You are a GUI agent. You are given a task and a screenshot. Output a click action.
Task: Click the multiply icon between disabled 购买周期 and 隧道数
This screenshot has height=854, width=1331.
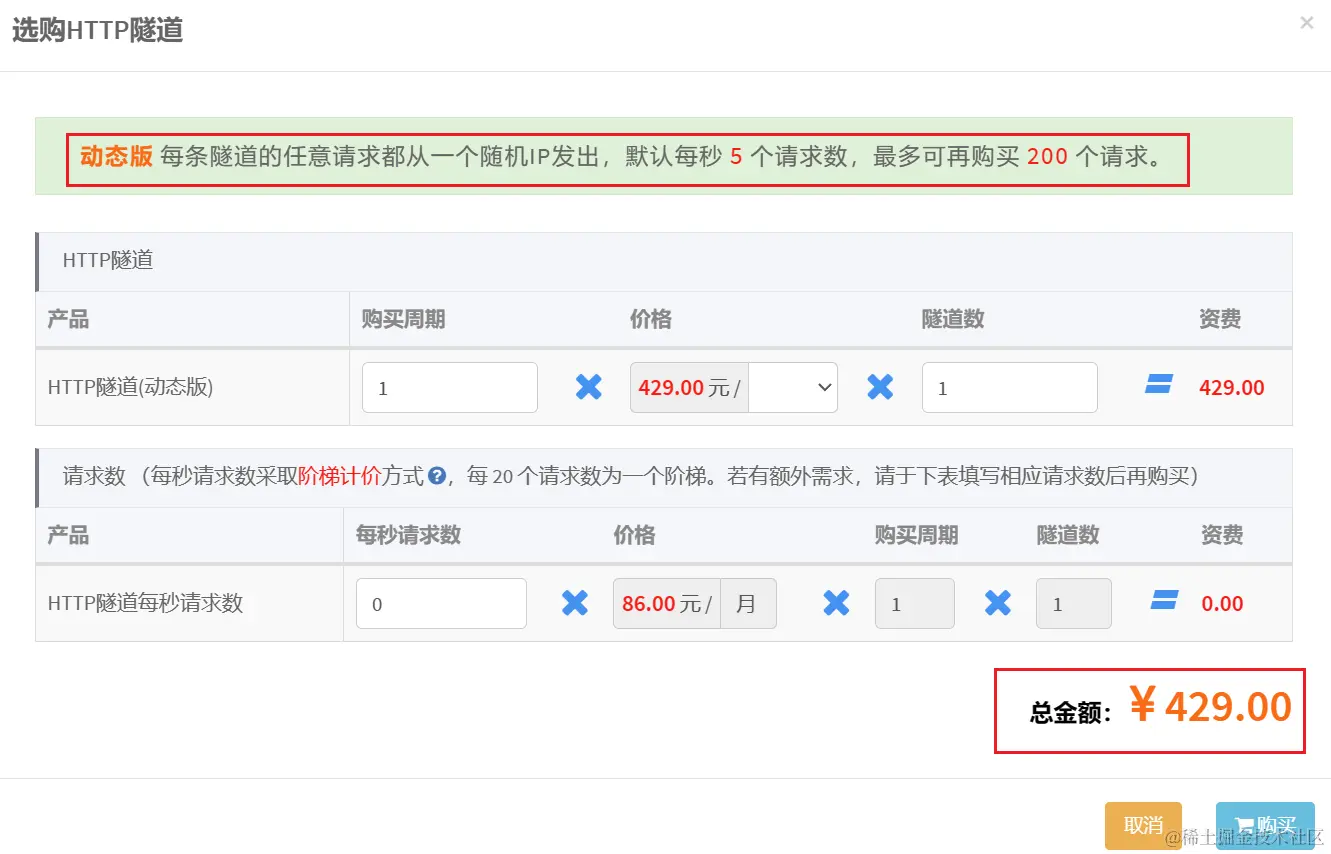pos(998,602)
